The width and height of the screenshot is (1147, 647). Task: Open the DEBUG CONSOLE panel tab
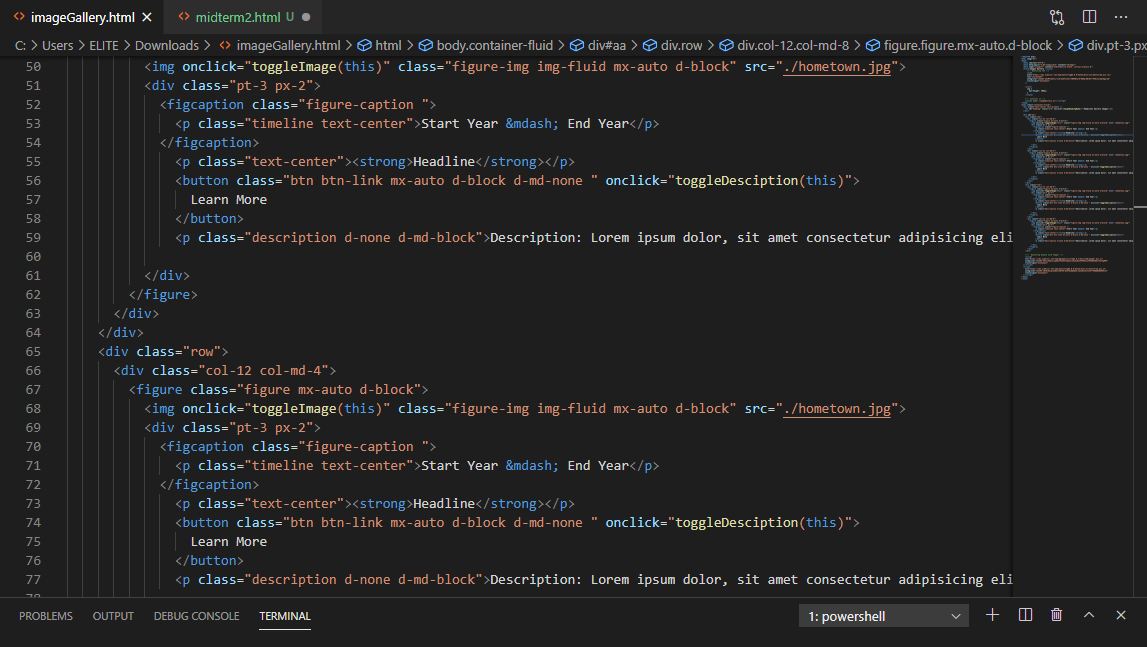(196, 616)
